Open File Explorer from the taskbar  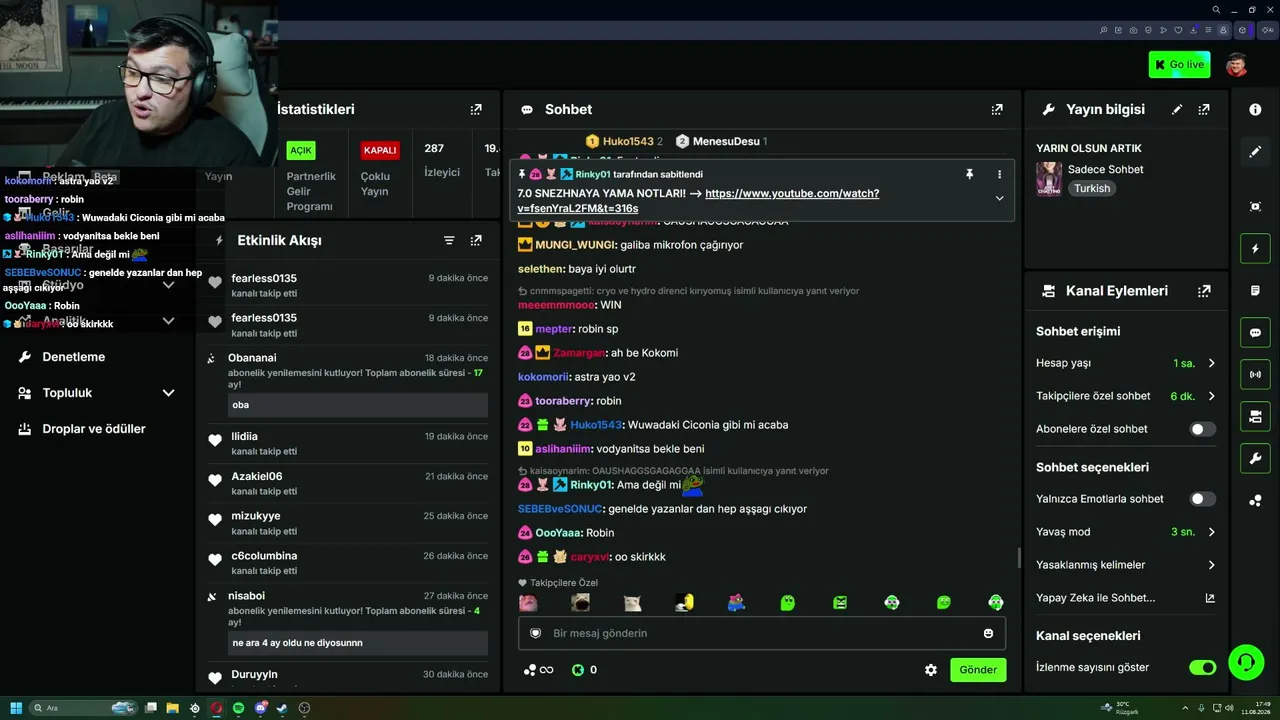tap(172, 708)
